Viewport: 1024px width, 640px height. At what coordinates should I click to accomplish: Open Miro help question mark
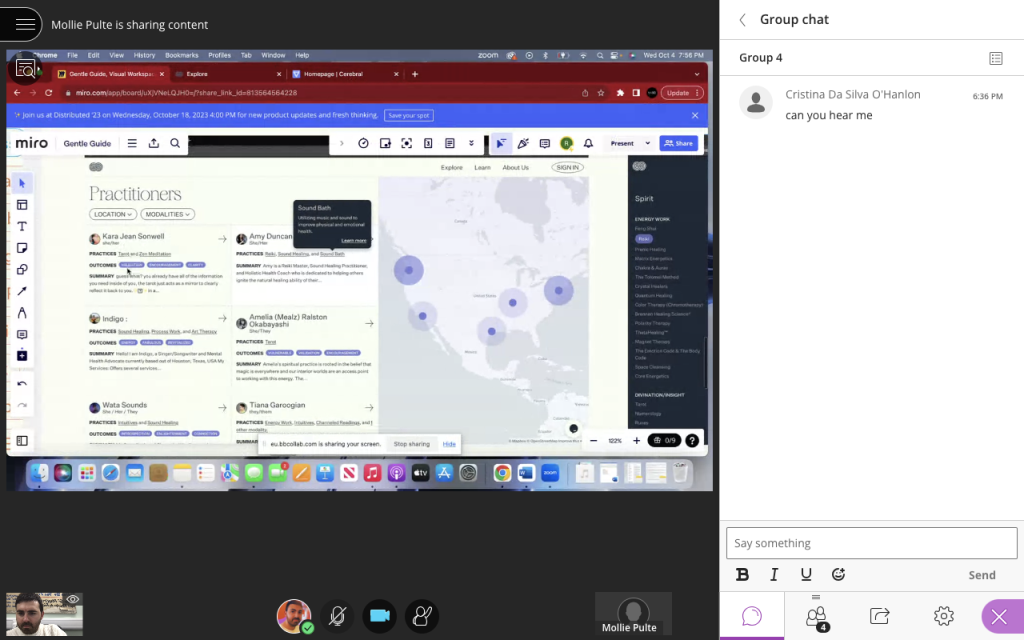(x=692, y=441)
